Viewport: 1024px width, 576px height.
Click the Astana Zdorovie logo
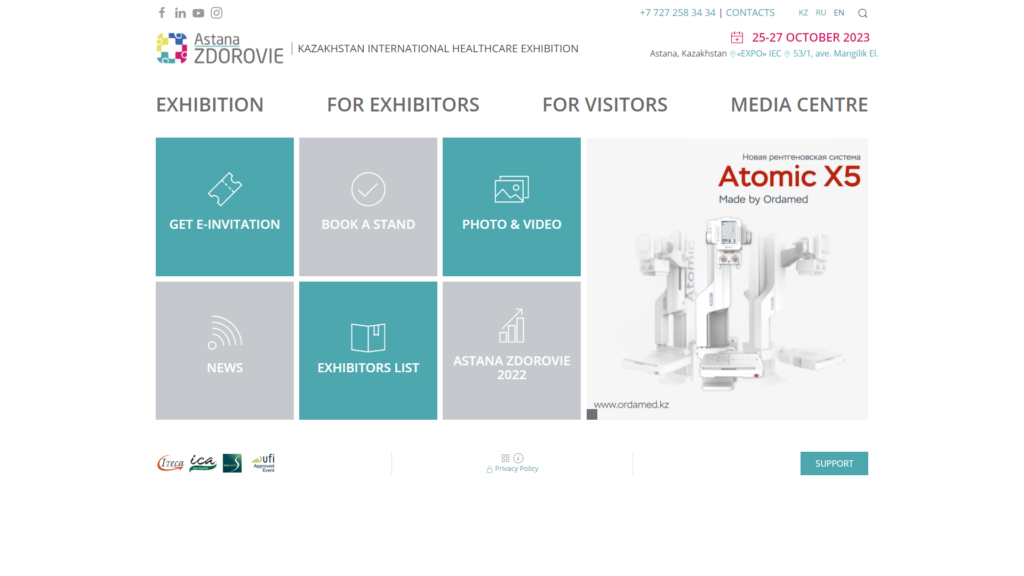tap(220, 48)
